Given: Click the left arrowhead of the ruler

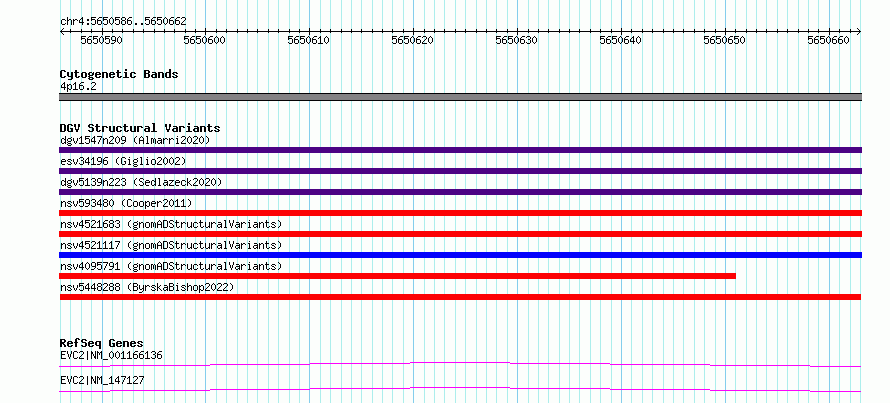Looking at the screenshot, I should click(x=62, y=31).
